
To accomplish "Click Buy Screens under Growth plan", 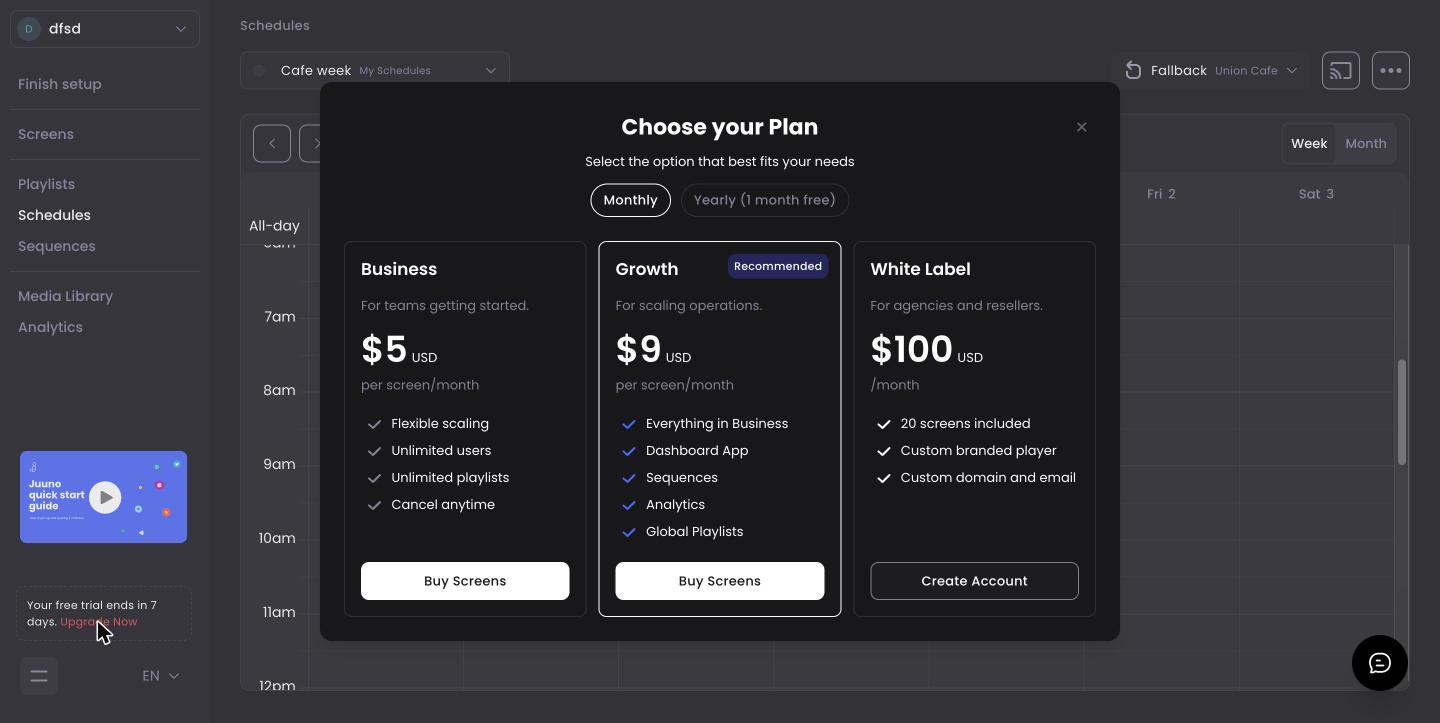I will (x=720, y=581).
